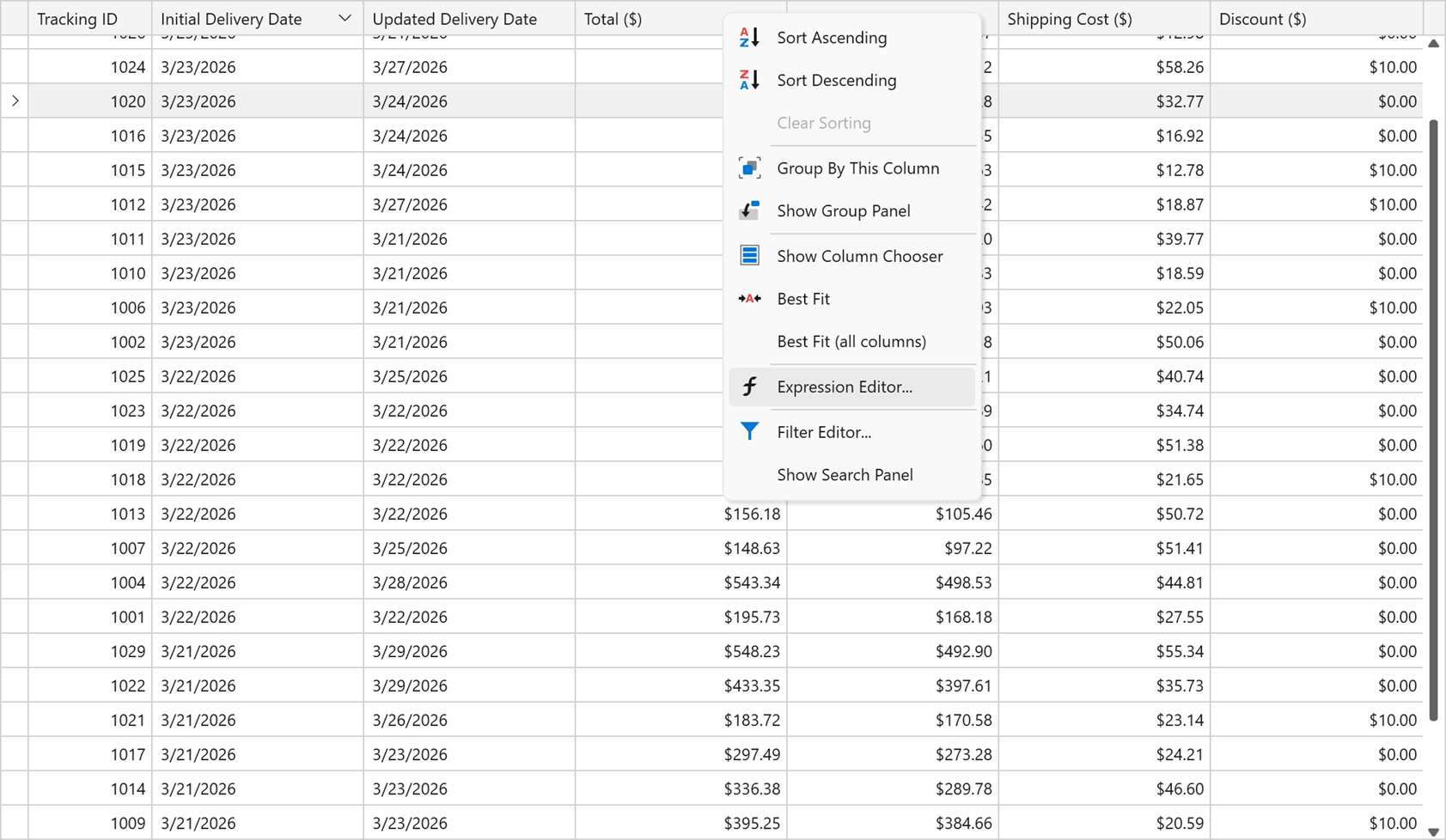Select discount cell in row 1024
The height and width of the screenshot is (840, 1446).
1316,67
